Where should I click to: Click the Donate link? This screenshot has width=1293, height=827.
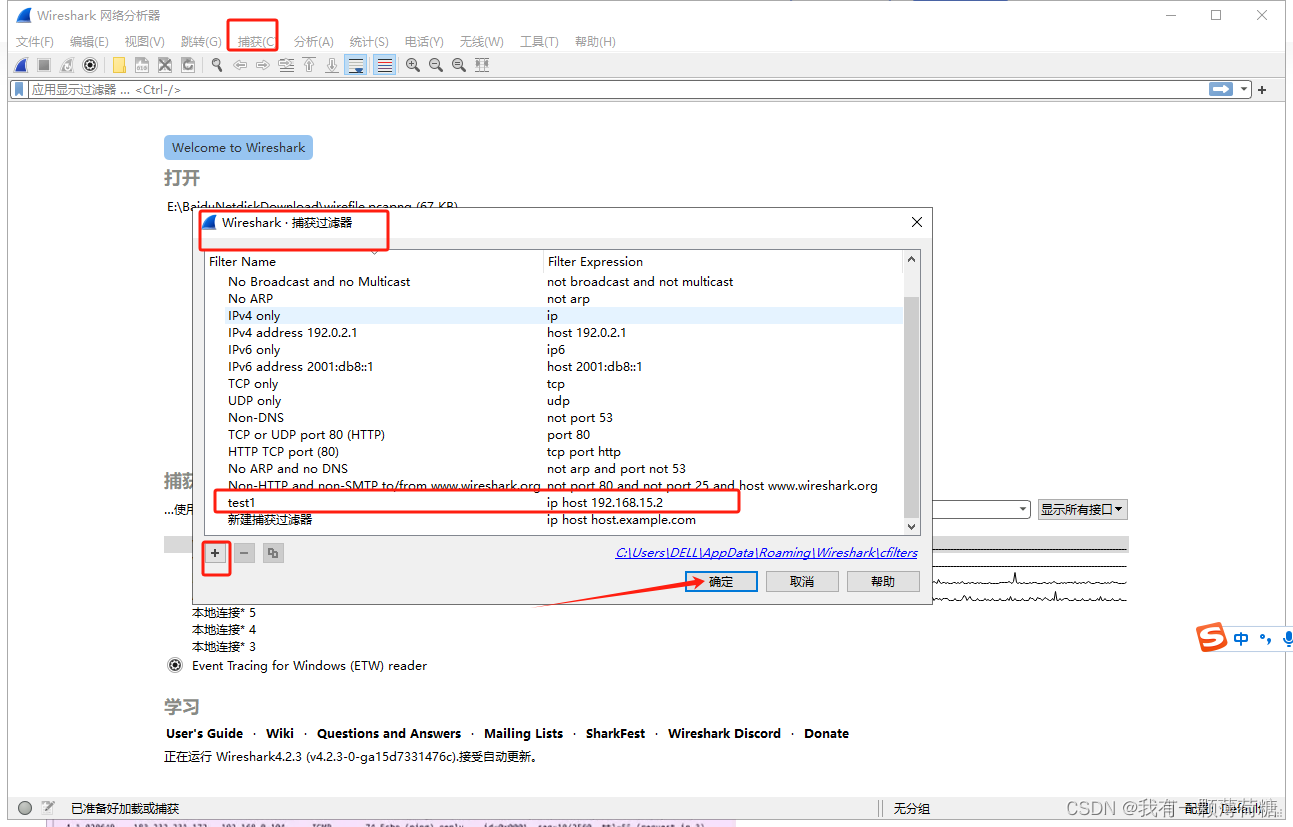[826, 733]
